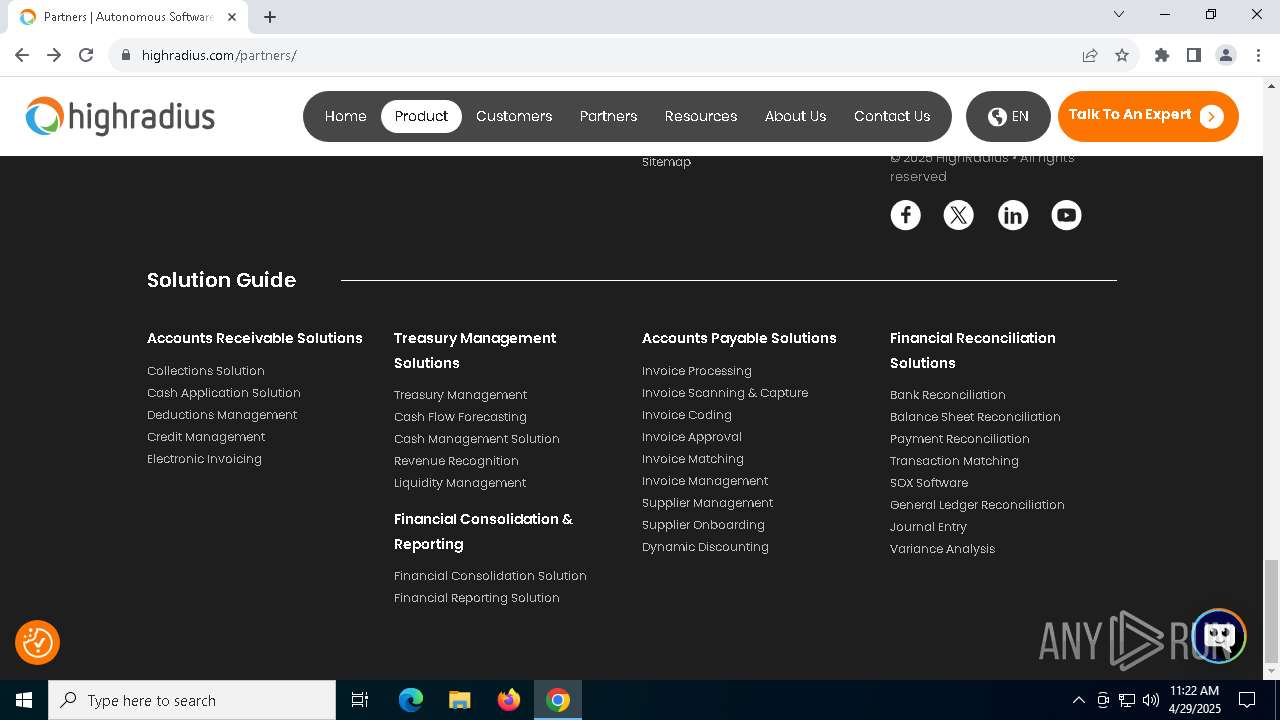The image size is (1280, 720).
Task: Open Financial Consolidation Solution link
Action: (x=490, y=576)
